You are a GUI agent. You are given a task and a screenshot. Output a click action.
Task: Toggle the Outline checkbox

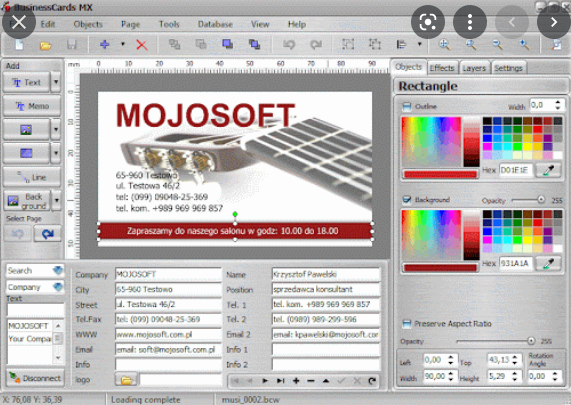(x=406, y=106)
